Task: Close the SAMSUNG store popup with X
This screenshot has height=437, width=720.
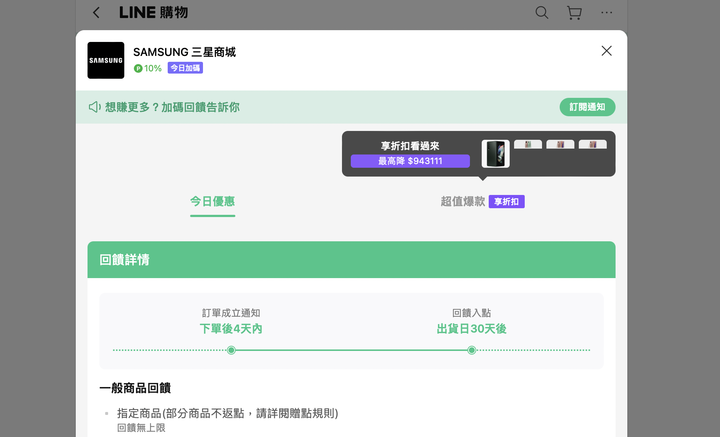Action: pos(607,51)
